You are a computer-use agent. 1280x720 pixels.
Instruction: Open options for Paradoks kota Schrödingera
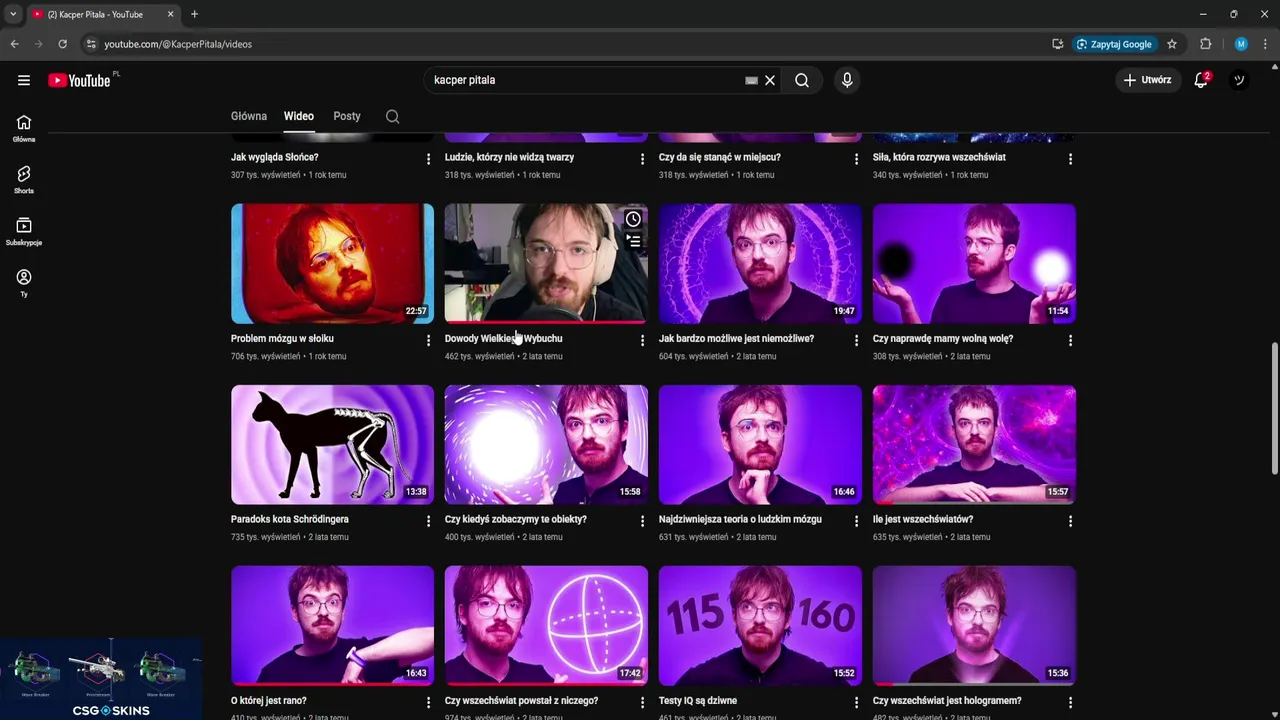point(428,522)
